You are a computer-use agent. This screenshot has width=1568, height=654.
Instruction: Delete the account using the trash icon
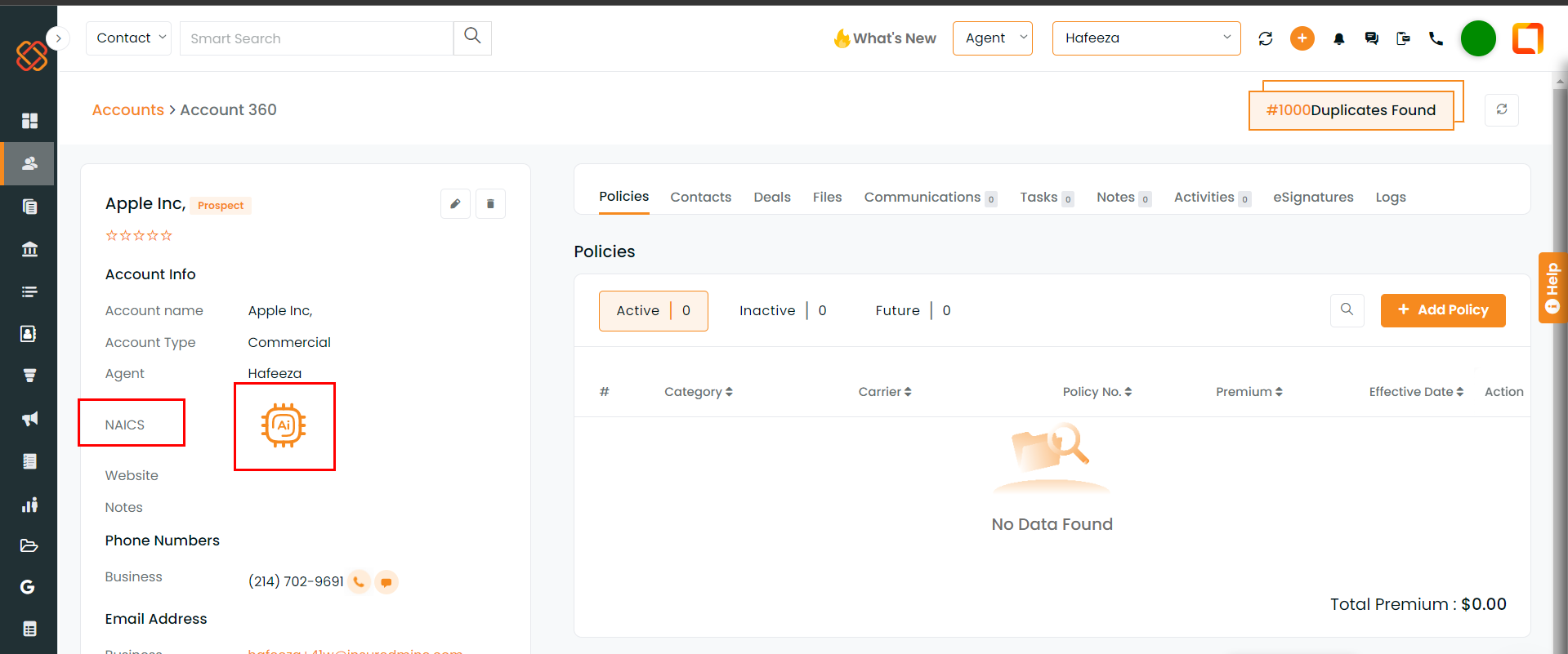pyautogui.click(x=490, y=204)
